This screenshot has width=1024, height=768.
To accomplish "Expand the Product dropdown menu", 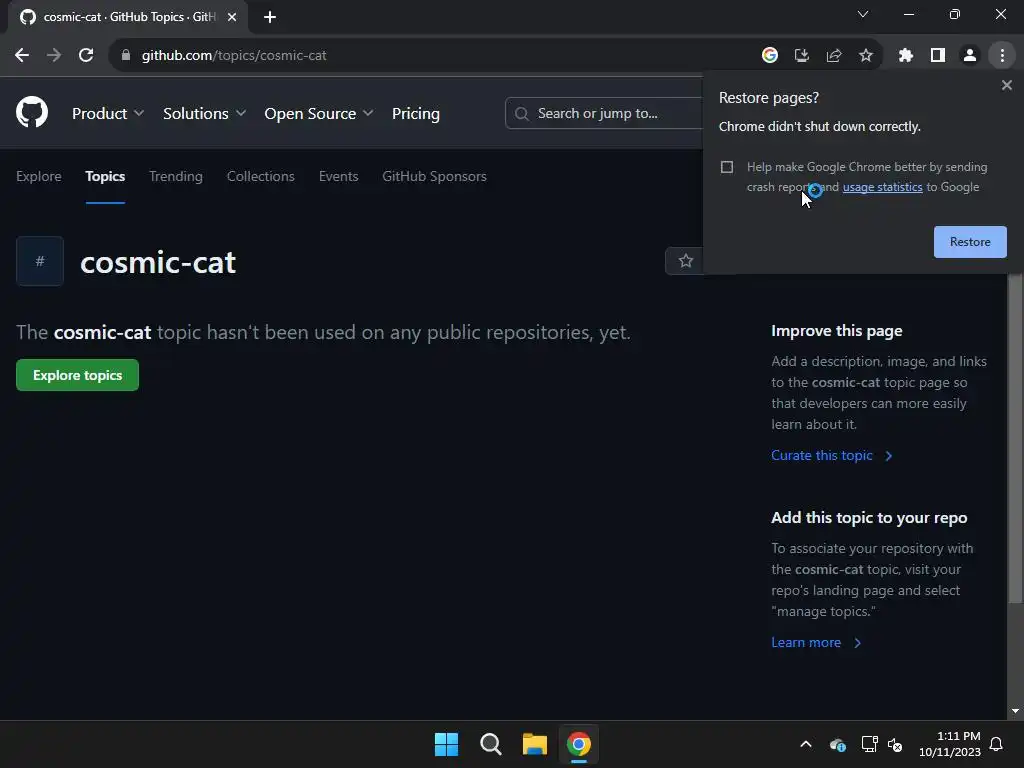I will click(x=108, y=114).
